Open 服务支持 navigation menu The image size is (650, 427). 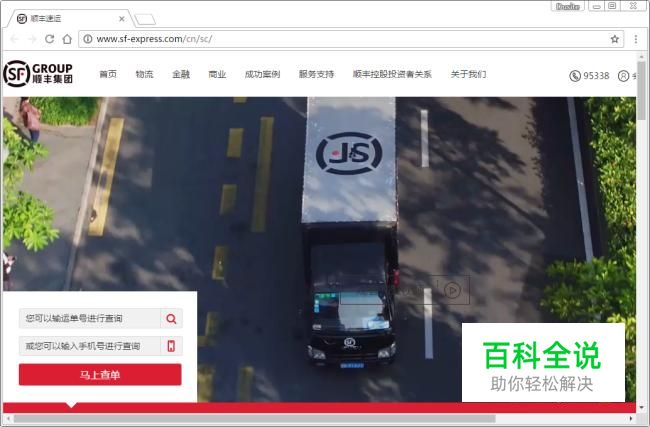(x=316, y=74)
